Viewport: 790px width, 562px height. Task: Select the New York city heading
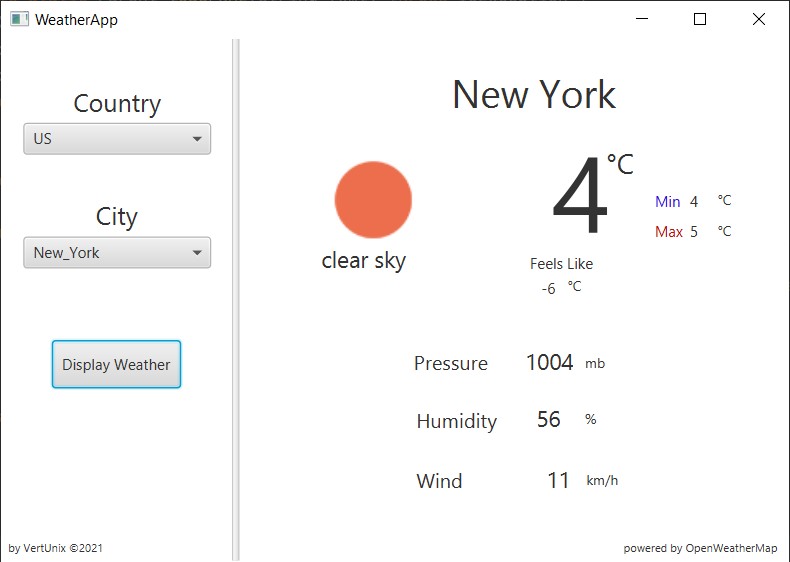[x=534, y=94]
